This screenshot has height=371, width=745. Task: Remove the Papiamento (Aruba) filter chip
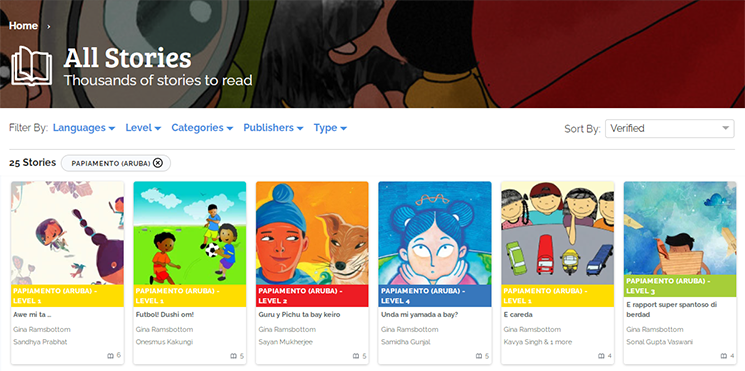158,163
